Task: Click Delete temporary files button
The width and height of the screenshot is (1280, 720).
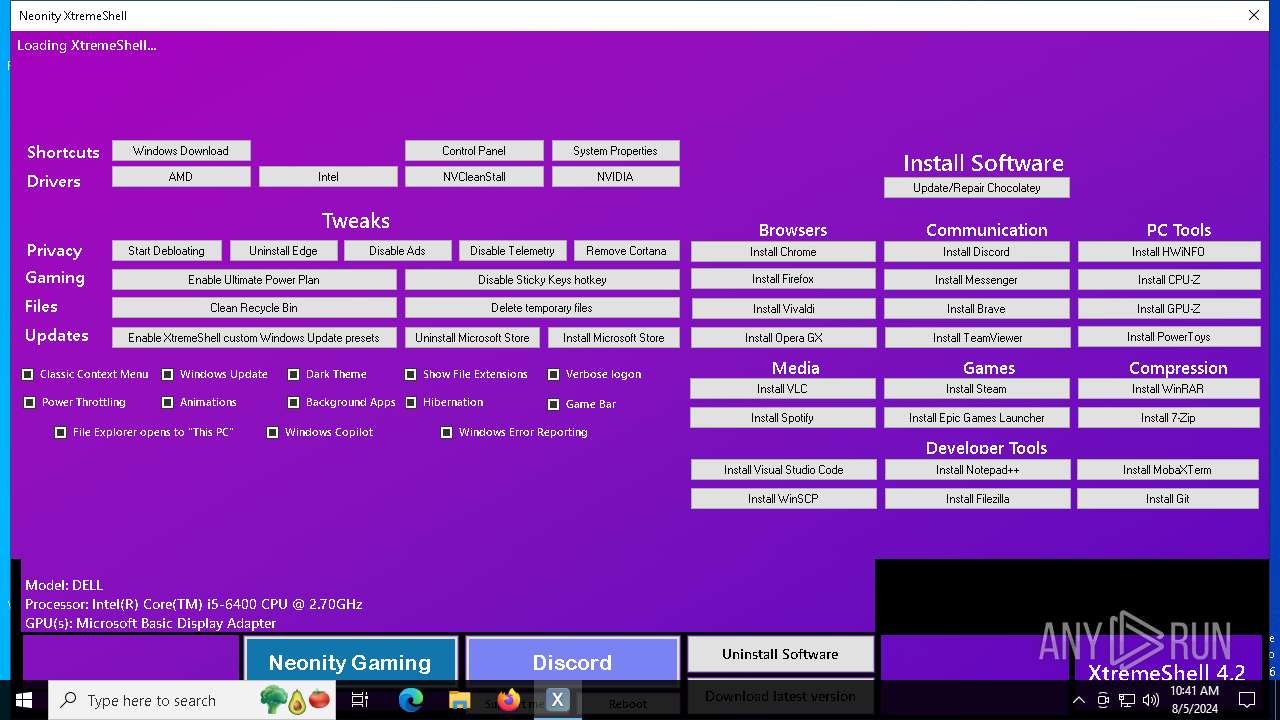Action: point(542,308)
